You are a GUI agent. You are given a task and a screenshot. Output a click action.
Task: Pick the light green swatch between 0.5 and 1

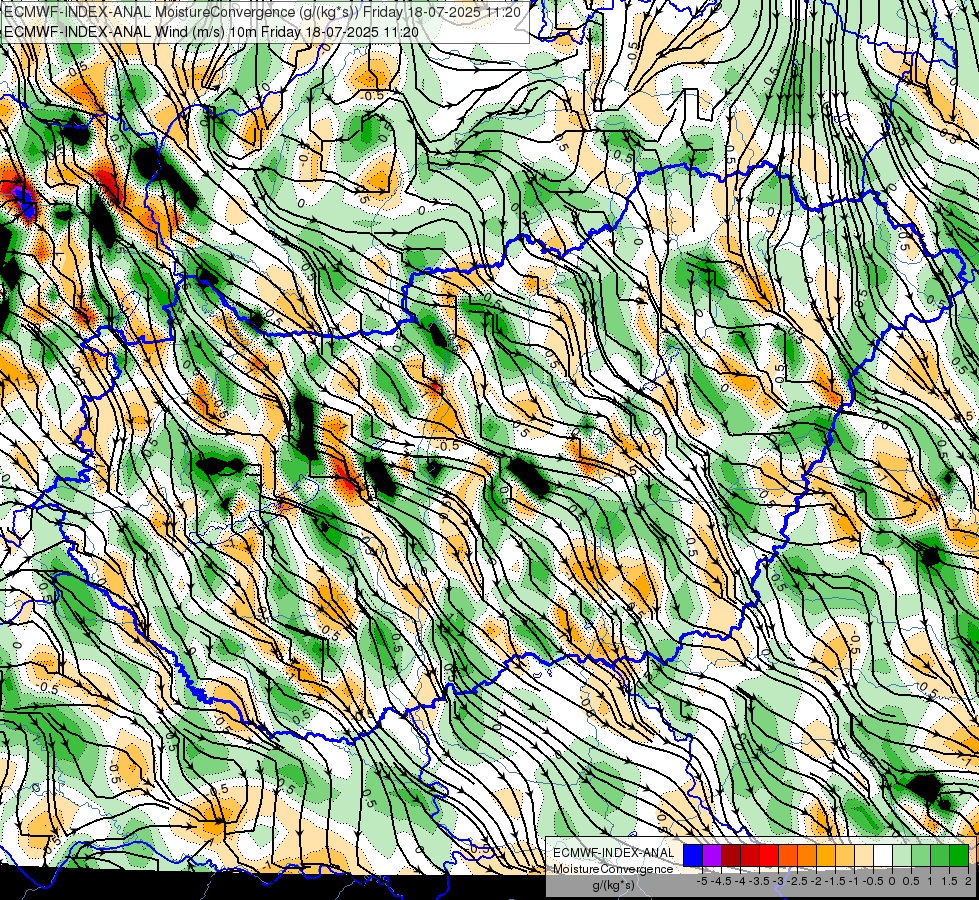click(921, 856)
